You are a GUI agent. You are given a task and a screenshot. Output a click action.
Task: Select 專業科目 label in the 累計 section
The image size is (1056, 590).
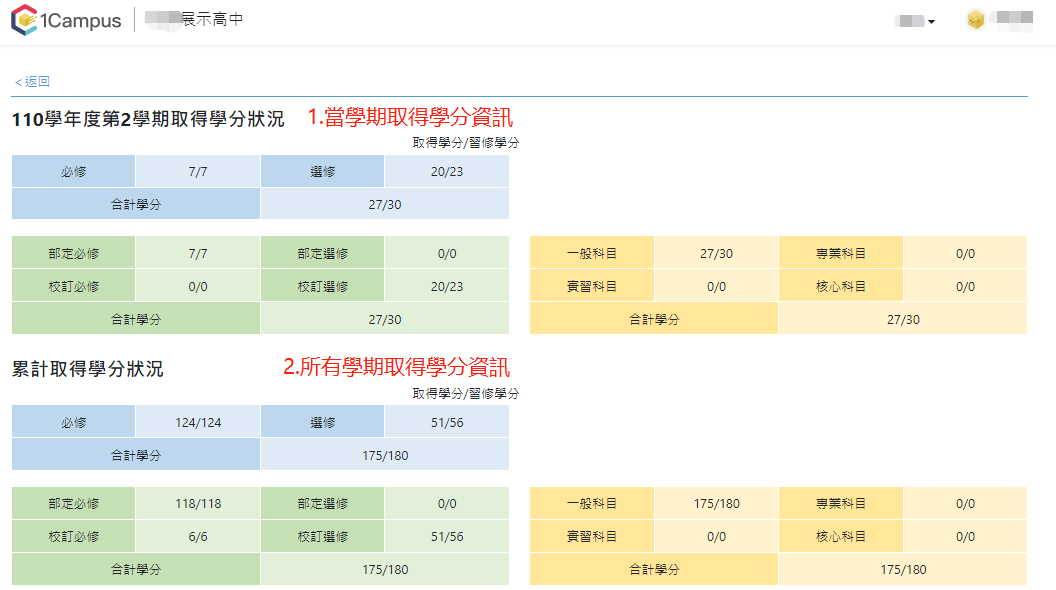point(840,504)
